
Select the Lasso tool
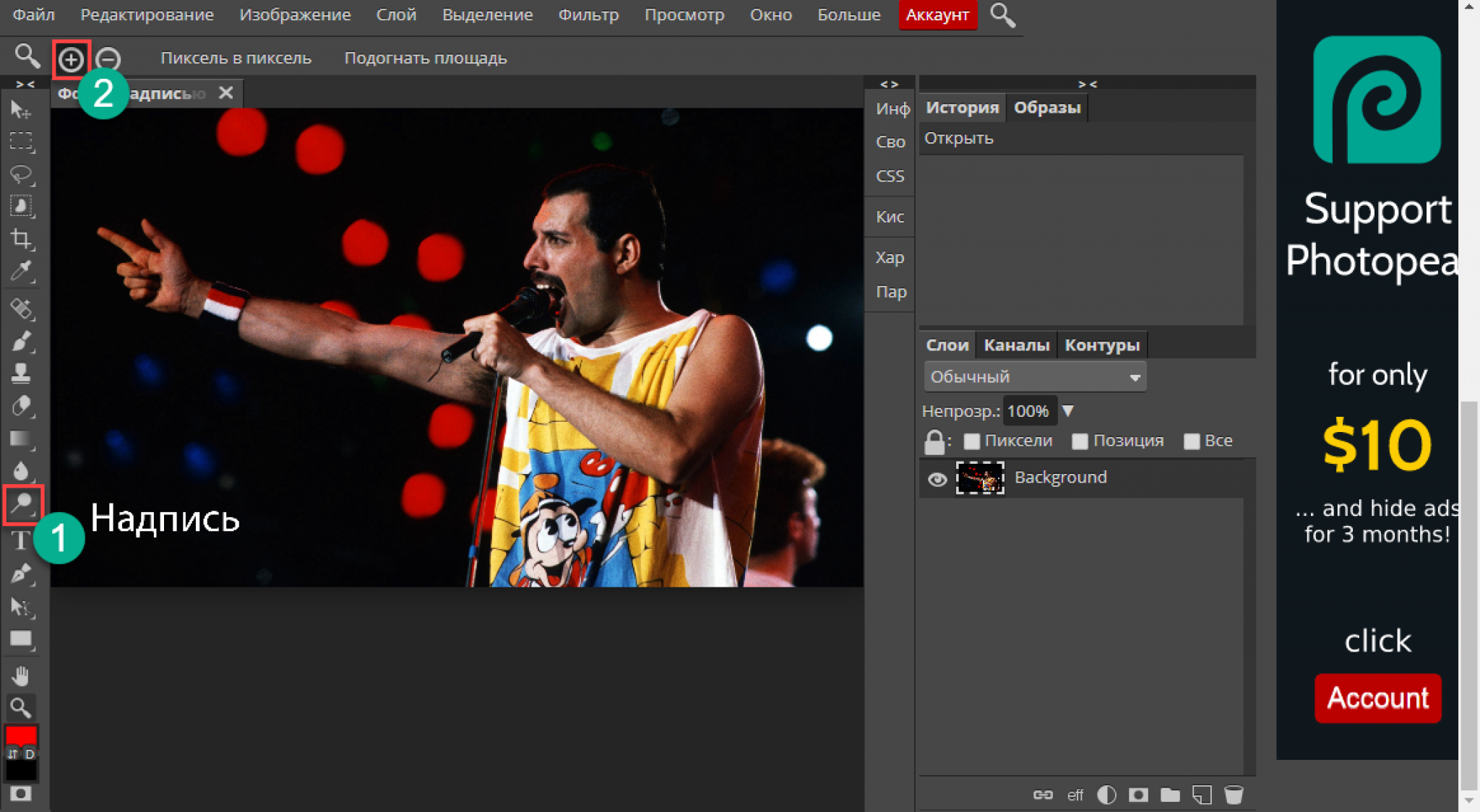[x=21, y=174]
